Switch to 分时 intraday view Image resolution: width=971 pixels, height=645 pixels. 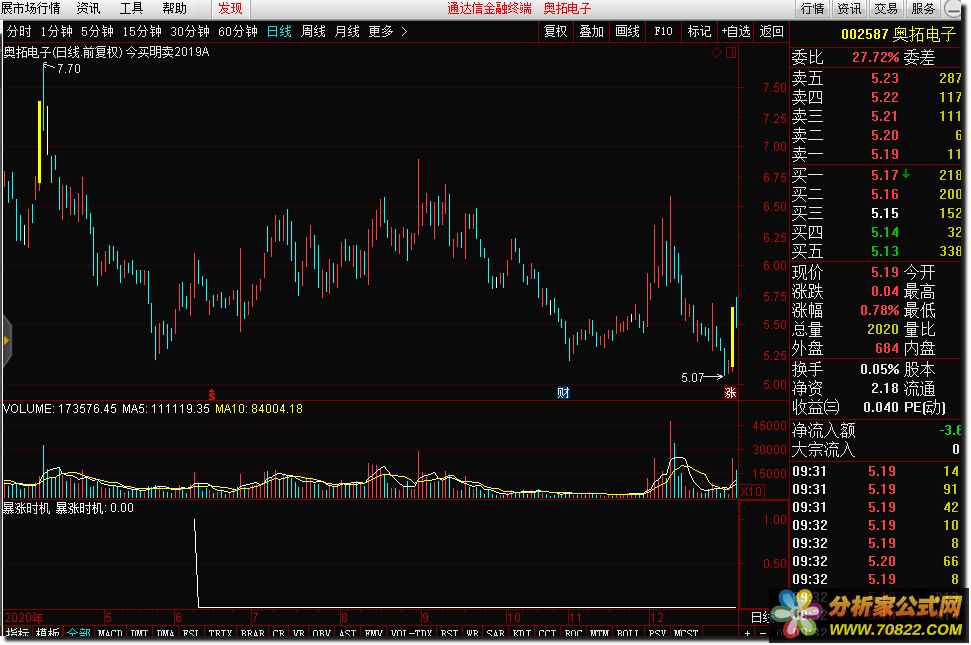[19, 31]
